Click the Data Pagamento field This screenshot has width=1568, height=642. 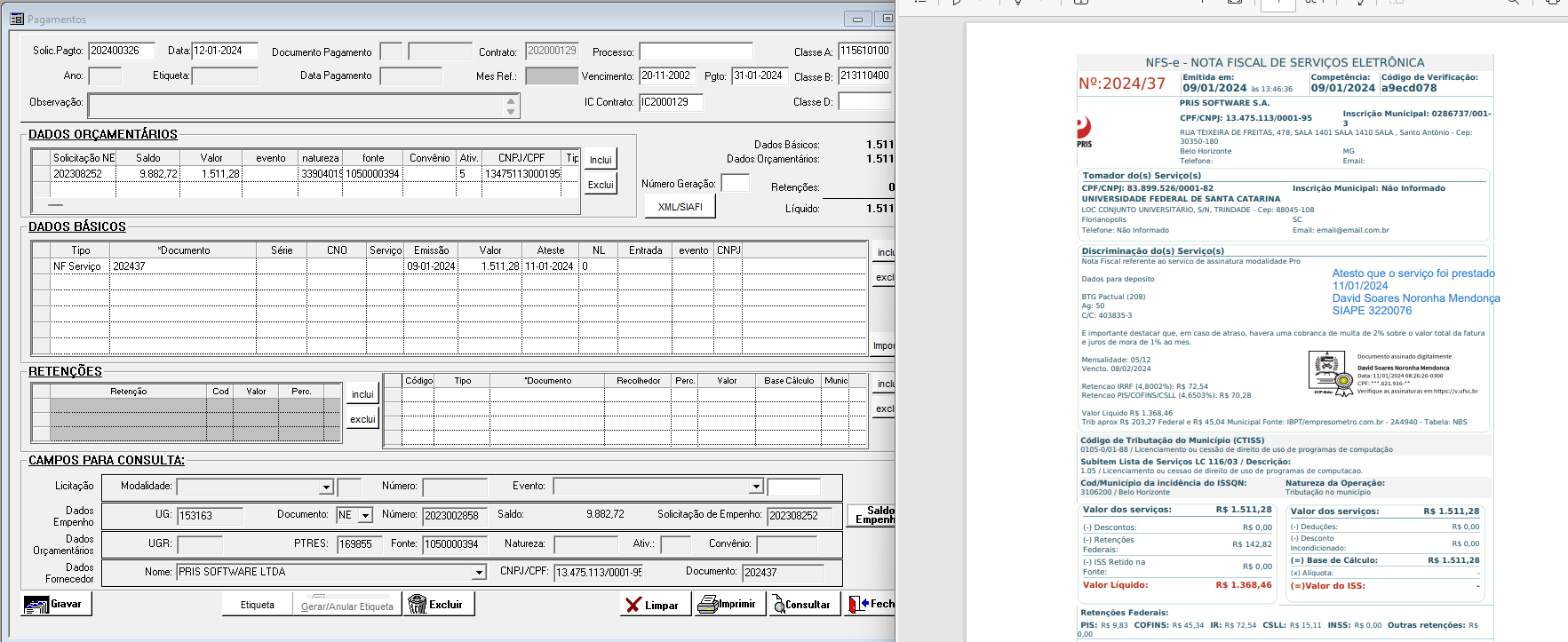410,76
